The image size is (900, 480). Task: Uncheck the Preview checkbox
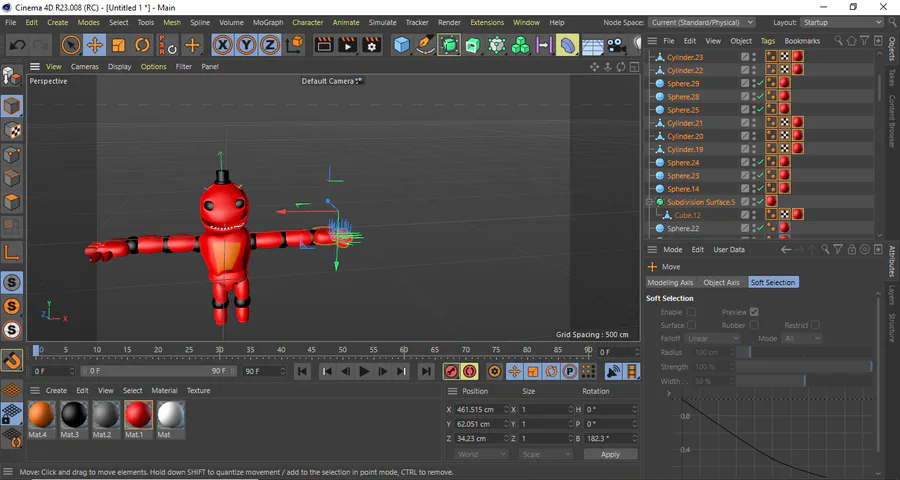(754, 312)
